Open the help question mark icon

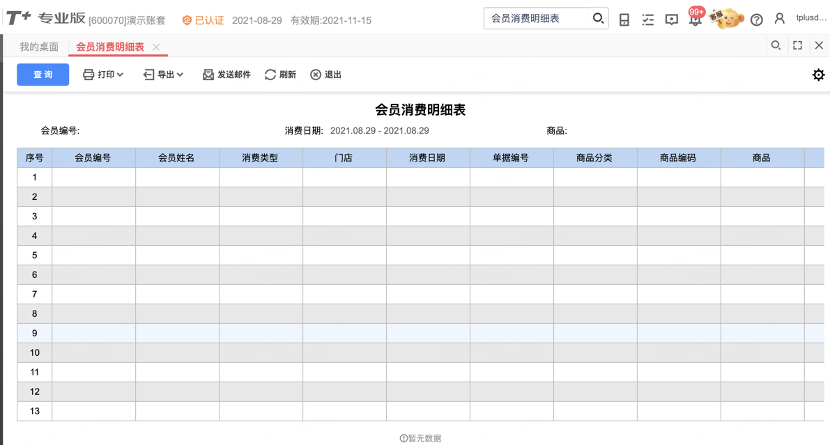[757, 20]
